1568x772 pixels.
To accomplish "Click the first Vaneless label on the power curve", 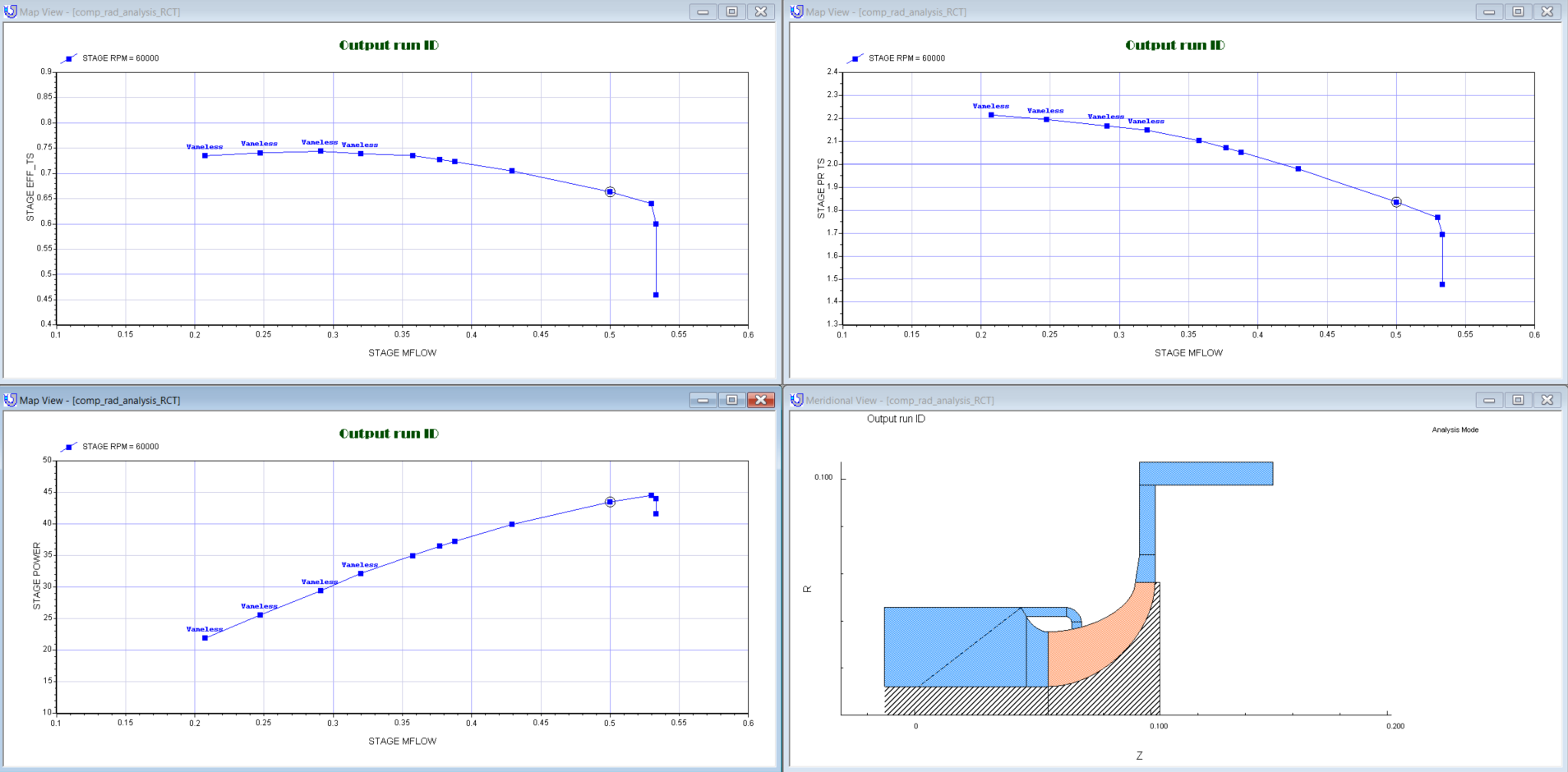I will coord(205,629).
